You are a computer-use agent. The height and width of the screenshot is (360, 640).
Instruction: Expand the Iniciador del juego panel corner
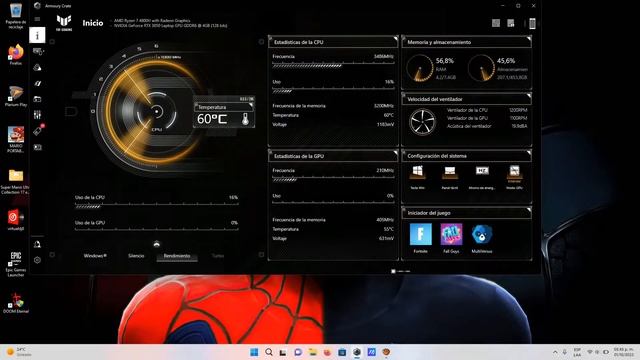click(x=529, y=210)
